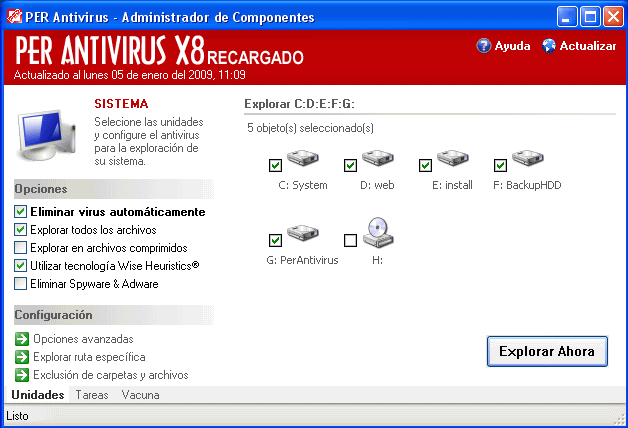Viewport: 628px width, 428px height.
Task: Switch to the Tareas tab
Action: click(x=92, y=395)
